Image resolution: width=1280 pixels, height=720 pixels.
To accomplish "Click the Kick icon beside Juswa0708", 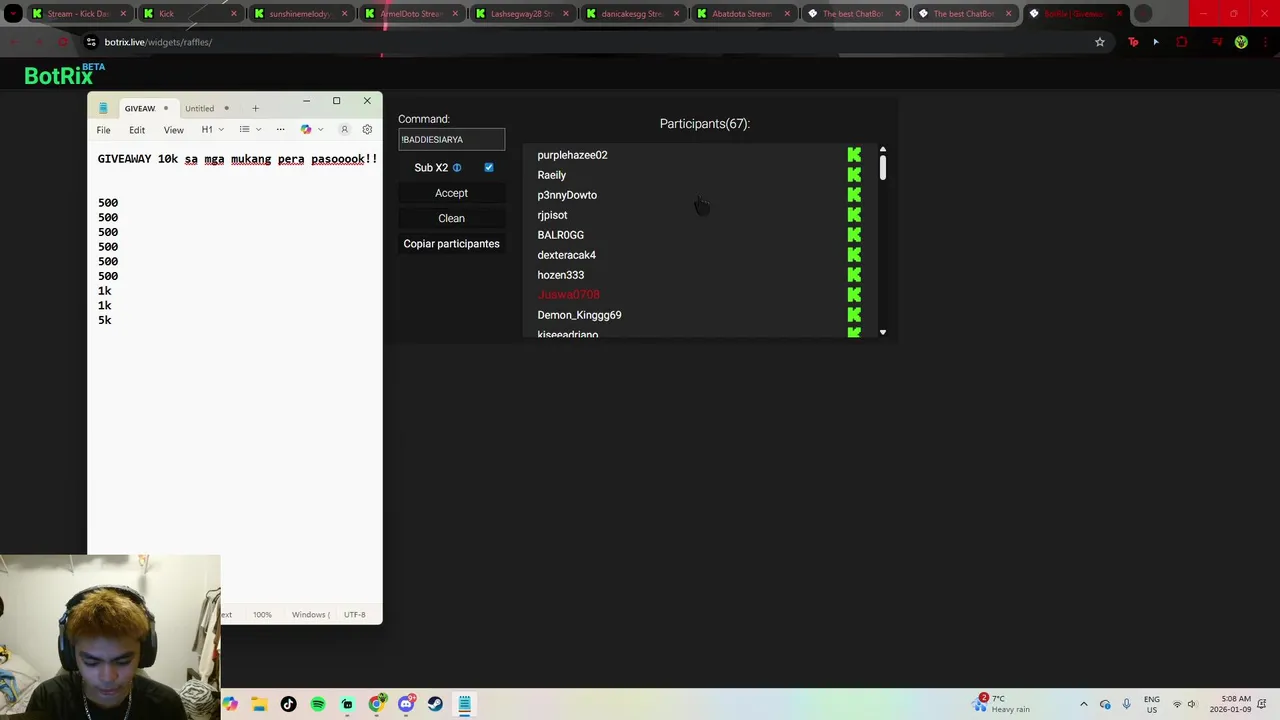I will tap(854, 295).
